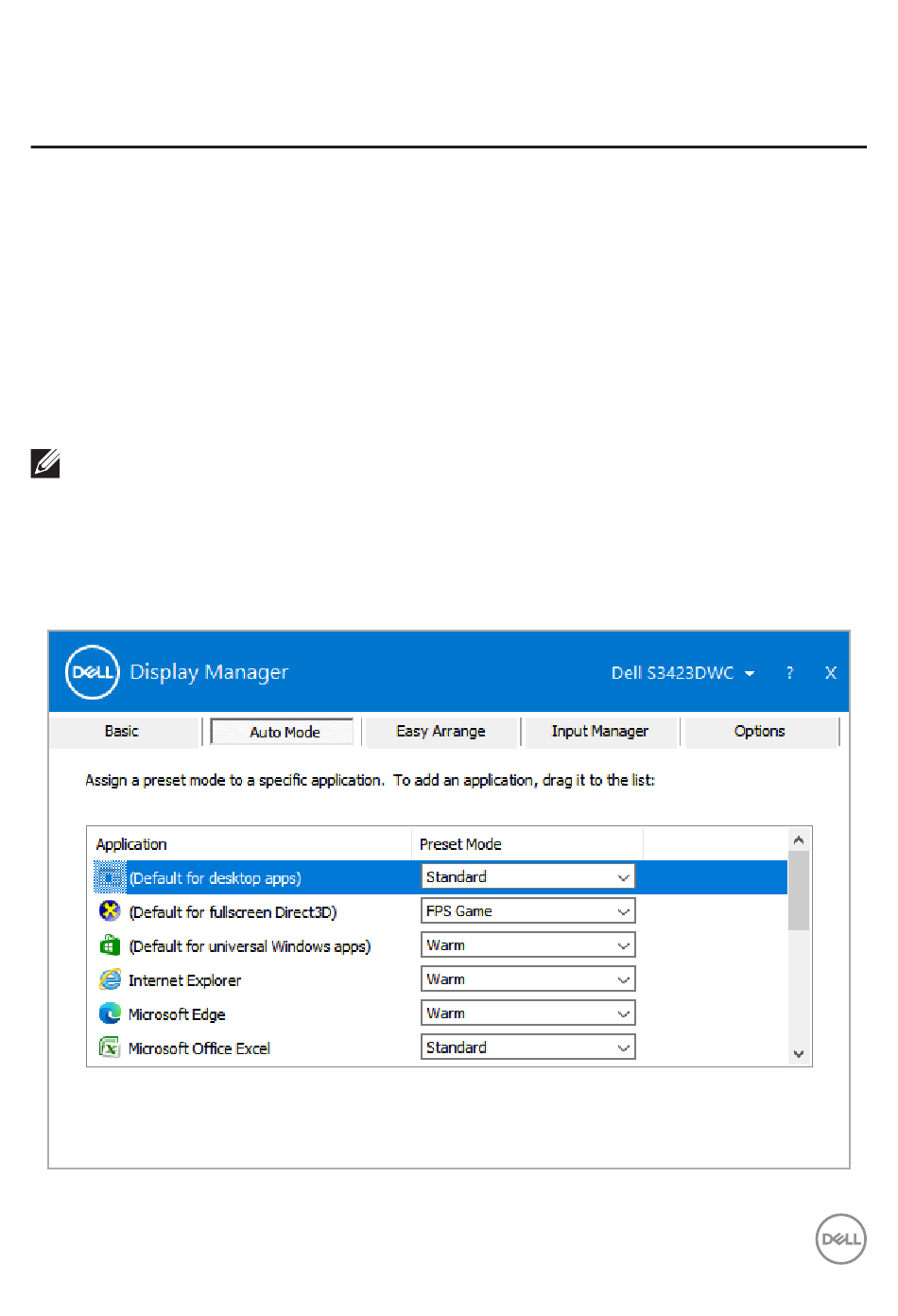Go to the Input Manager tab

point(600,732)
